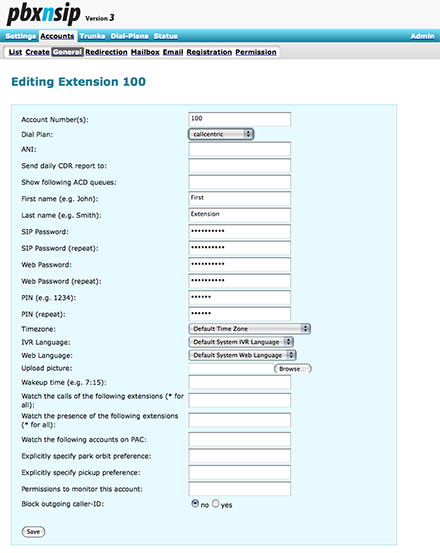The height and width of the screenshot is (553, 440).
Task: Expand the Timezone dropdown
Action: (249, 329)
